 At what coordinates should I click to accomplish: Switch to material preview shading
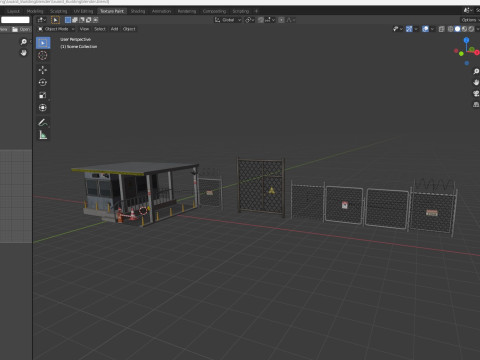pos(464,29)
